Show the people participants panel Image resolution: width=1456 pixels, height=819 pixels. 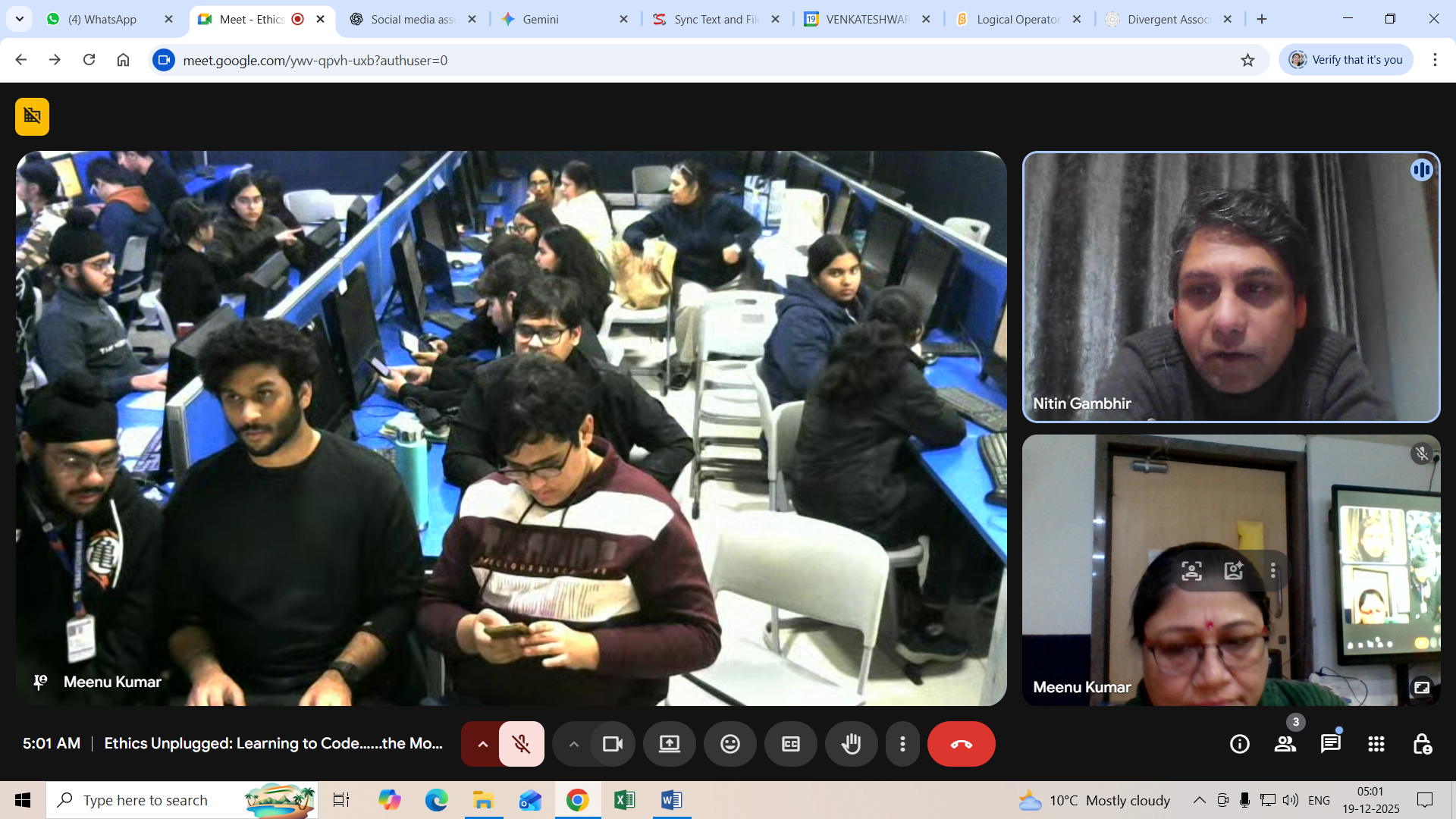click(1285, 744)
